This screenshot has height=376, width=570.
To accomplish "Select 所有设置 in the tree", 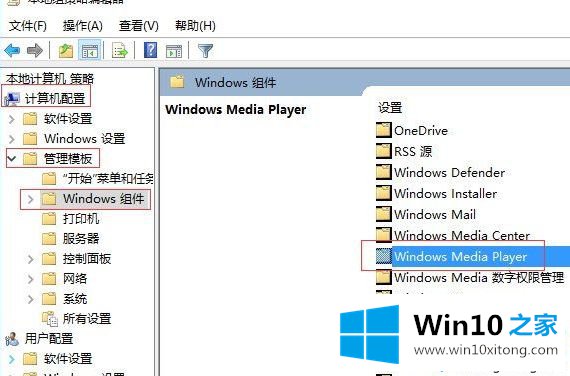I will (87, 319).
